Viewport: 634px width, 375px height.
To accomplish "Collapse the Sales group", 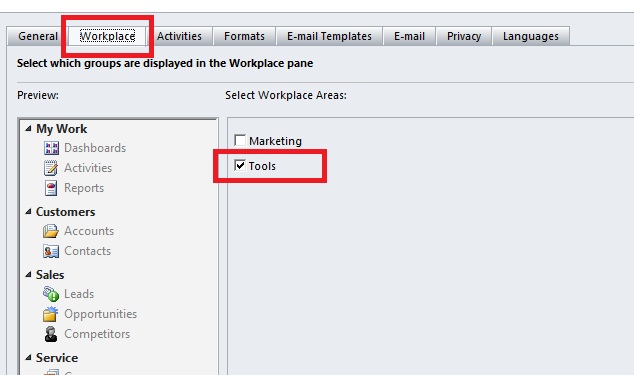I will [x=28, y=275].
